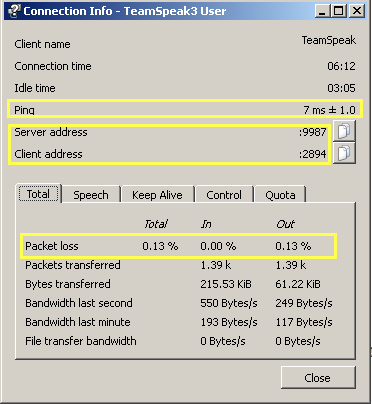Viewport: 372px width, 404px height.
Task: Click the Bytes transferred In value 215.53 KiB
Action: (226, 284)
